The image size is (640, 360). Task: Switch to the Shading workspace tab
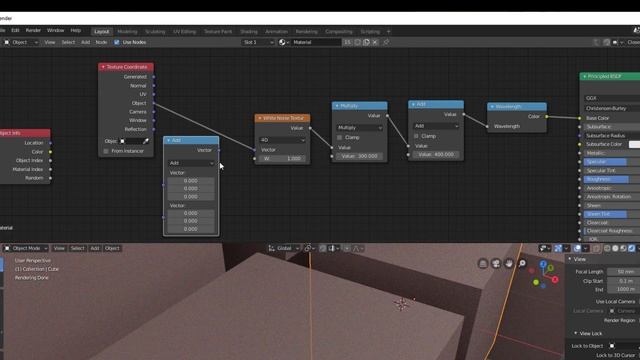[x=249, y=31]
